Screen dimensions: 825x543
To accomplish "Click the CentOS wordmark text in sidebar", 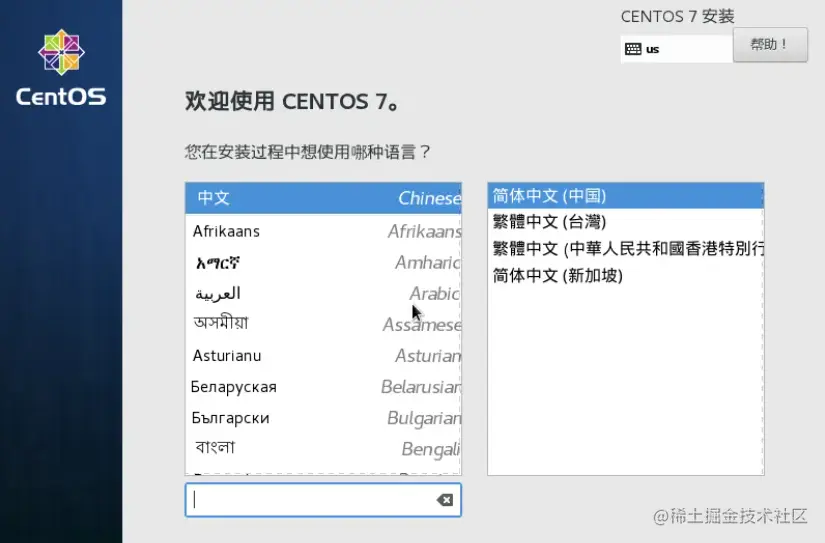I will [61, 97].
